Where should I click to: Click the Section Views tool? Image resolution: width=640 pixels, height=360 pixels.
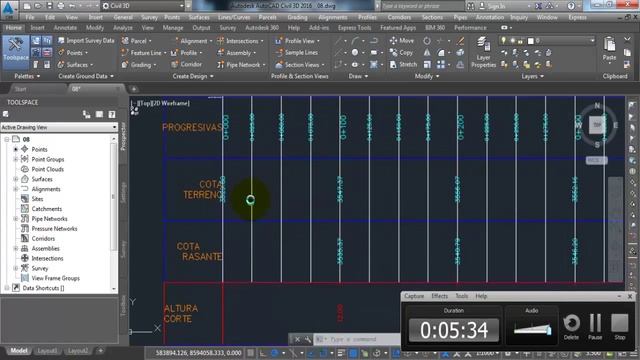(x=300, y=64)
